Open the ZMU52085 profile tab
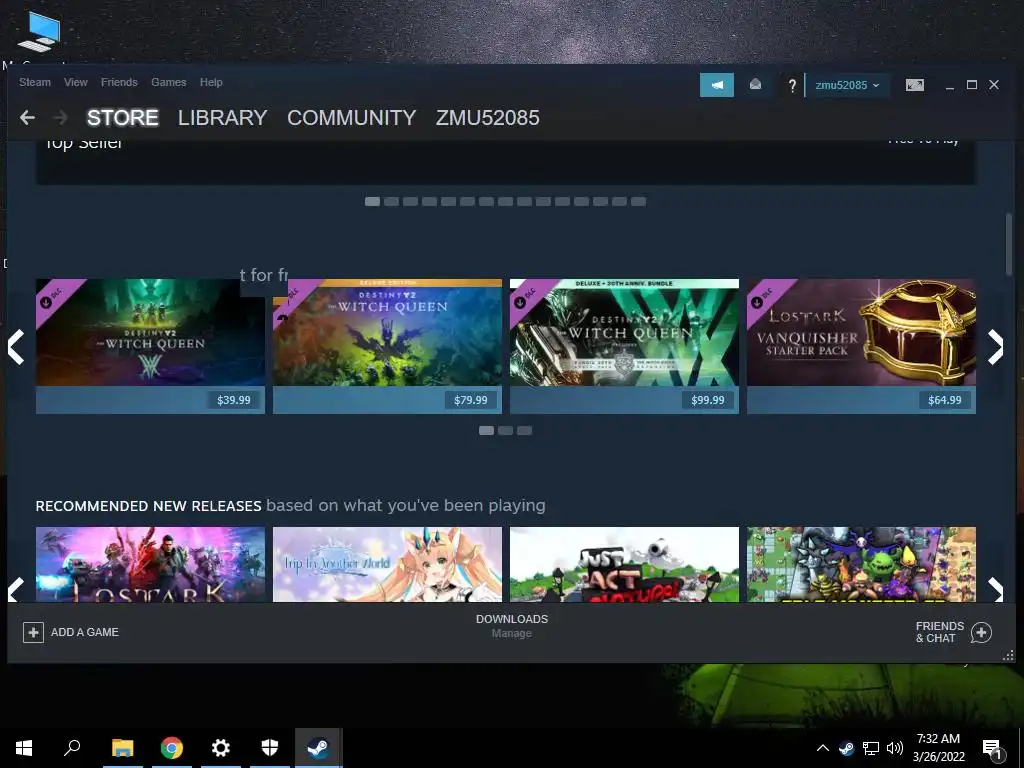Image resolution: width=1024 pixels, height=768 pixels. click(x=488, y=118)
